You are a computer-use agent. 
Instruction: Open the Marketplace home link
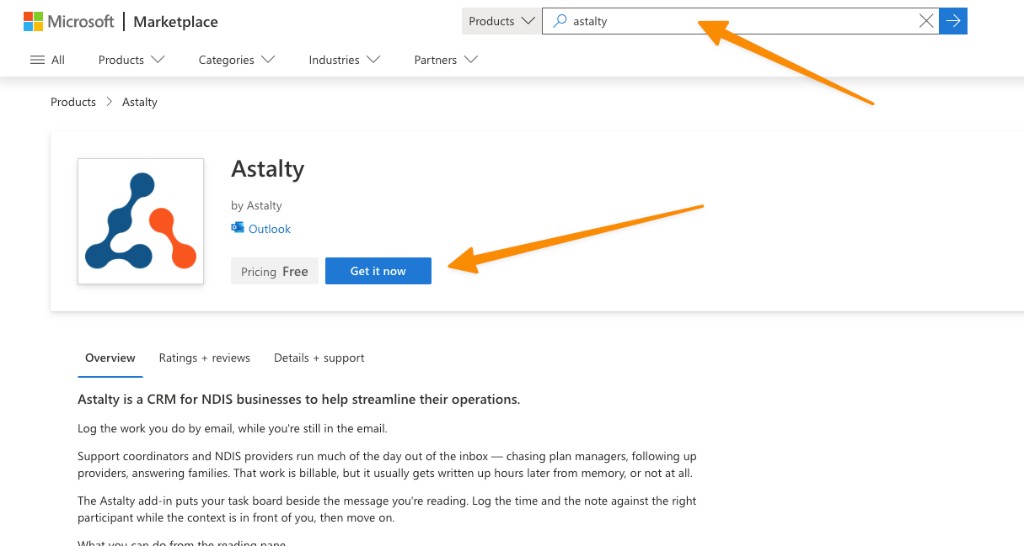pyautogui.click(x=176, y=22)
